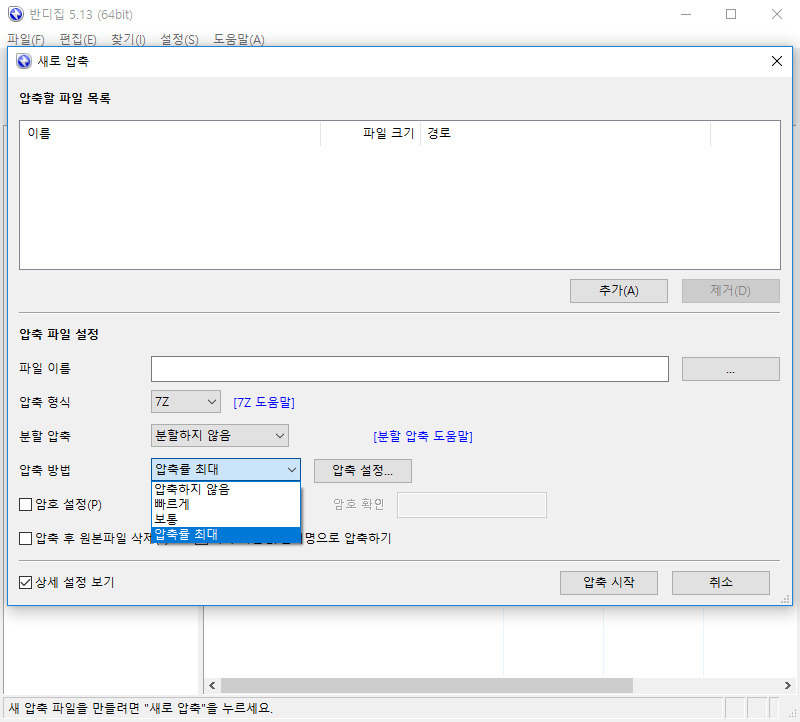Maximize the Bandizip main window

(x=731, y=14)
